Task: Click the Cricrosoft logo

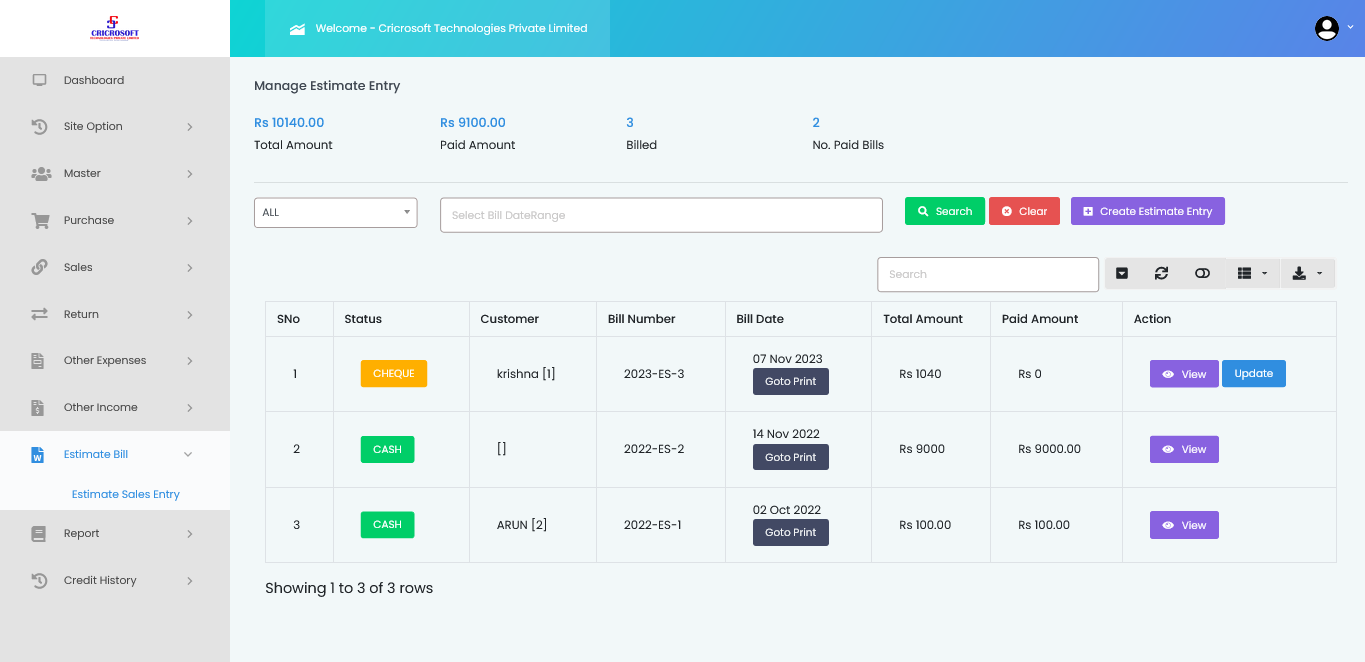Action: pos(115,28)
